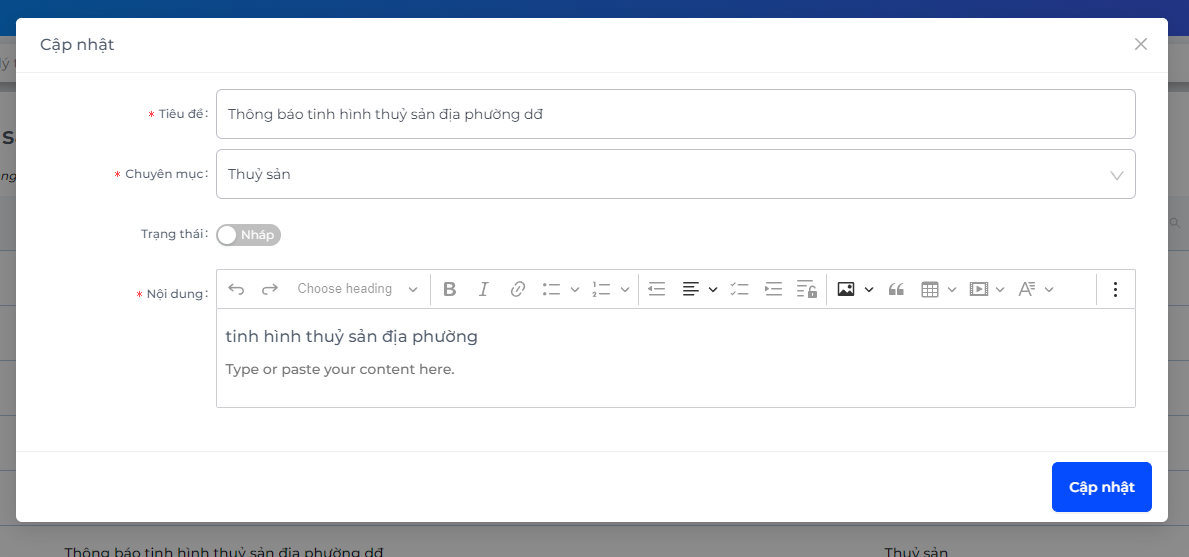Undo the last edit in the editor
The height and width of the screenshot is (557, 1189).
tap(237, 289)
